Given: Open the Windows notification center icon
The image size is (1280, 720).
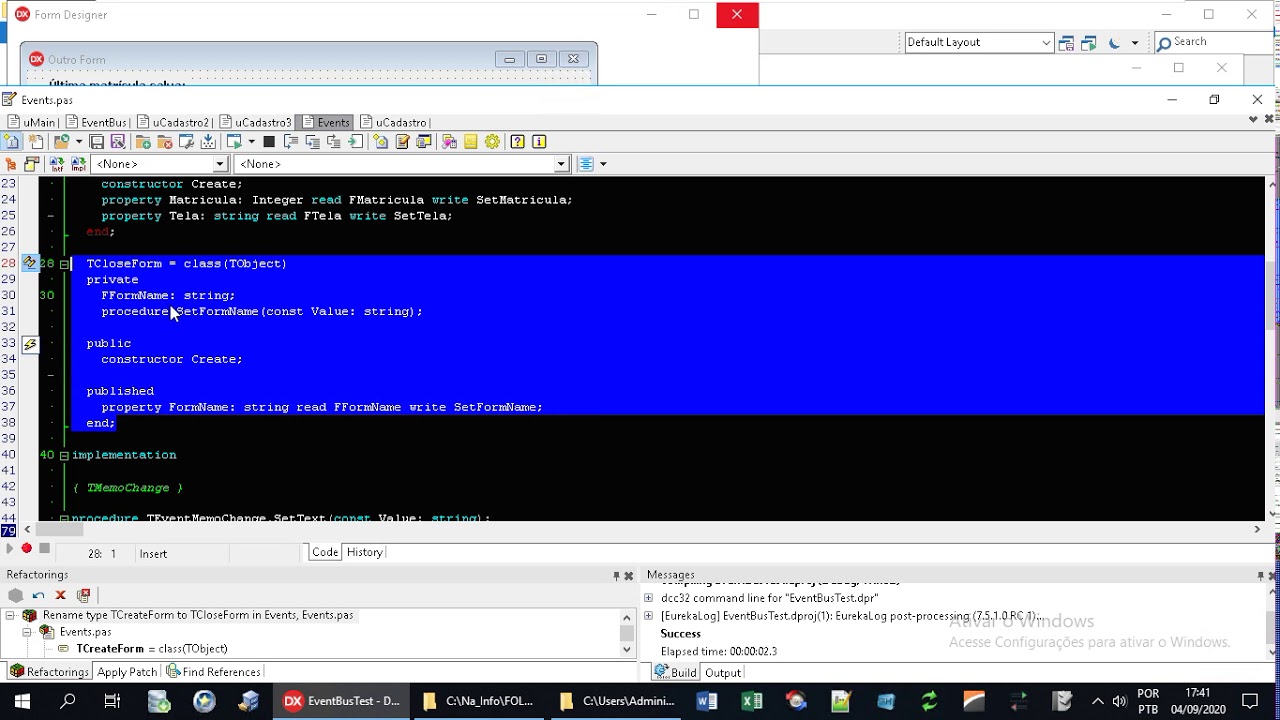Looking at the screenshot, I should tap(1250, 701).
